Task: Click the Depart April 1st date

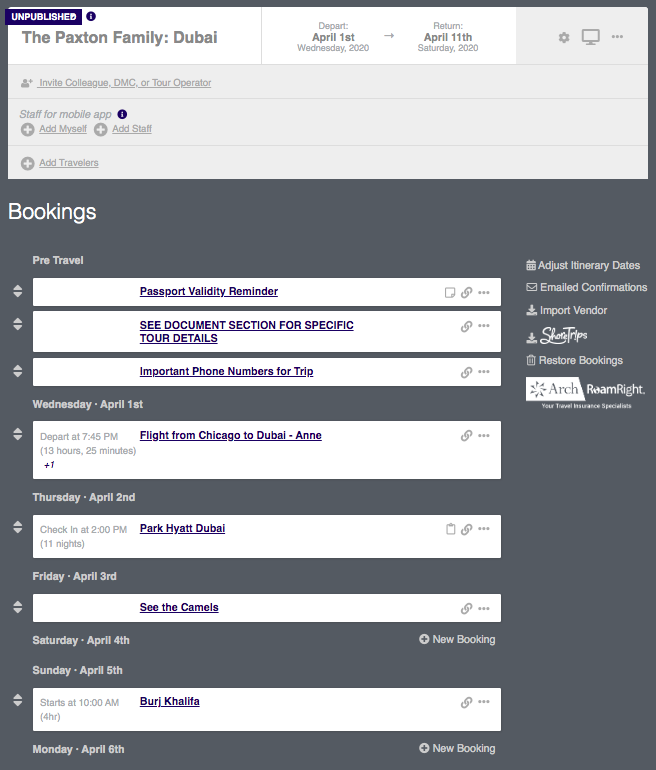Action: pos(333,37)
